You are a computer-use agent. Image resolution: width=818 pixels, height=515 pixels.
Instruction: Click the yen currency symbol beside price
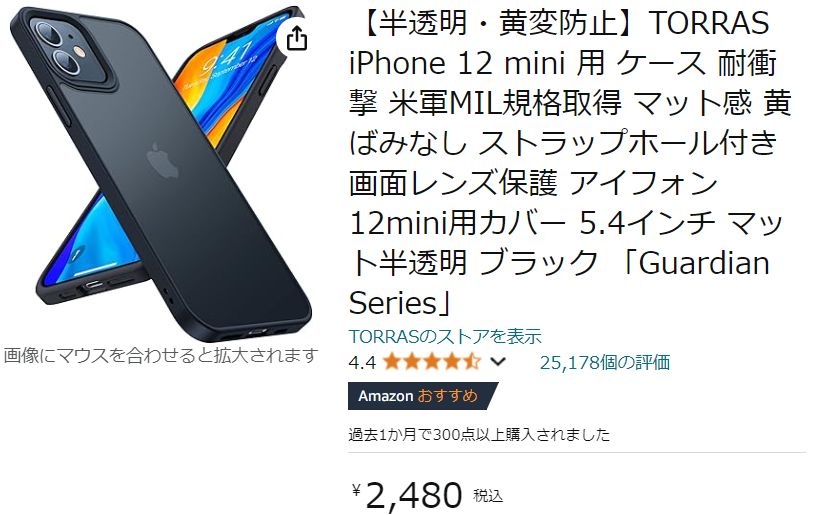(356, 489)
